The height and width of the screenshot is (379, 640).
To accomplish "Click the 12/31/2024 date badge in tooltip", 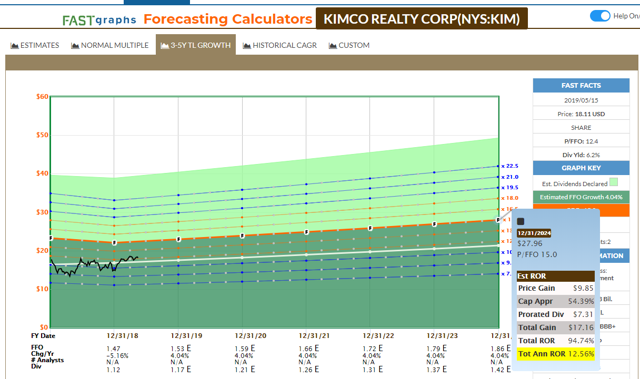I will 534,233.
